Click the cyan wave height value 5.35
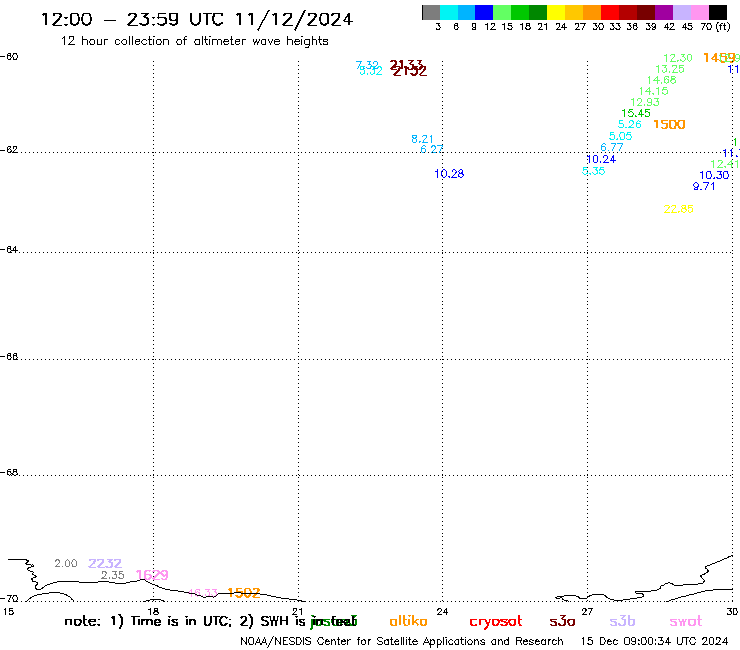Screen dimensions: 740x650 click(x=593, y=171)
